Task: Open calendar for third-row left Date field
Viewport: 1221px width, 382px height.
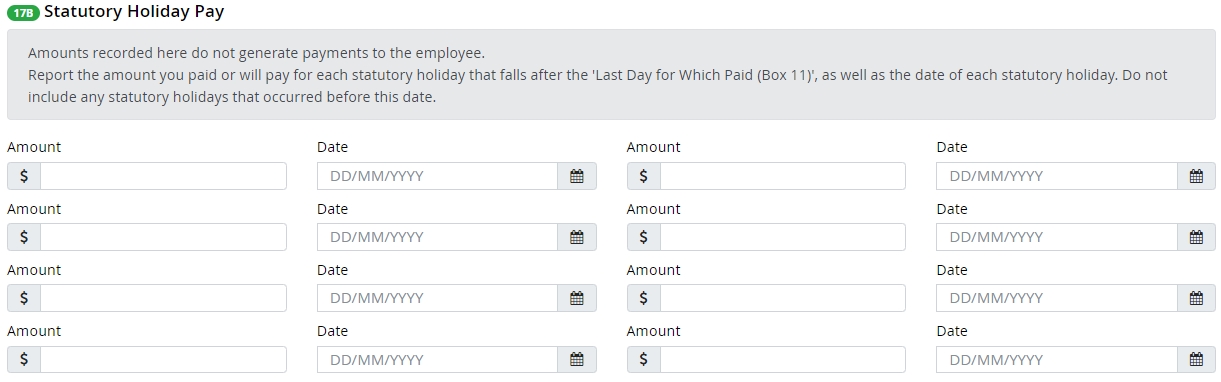Action: [x=577, y=298]
